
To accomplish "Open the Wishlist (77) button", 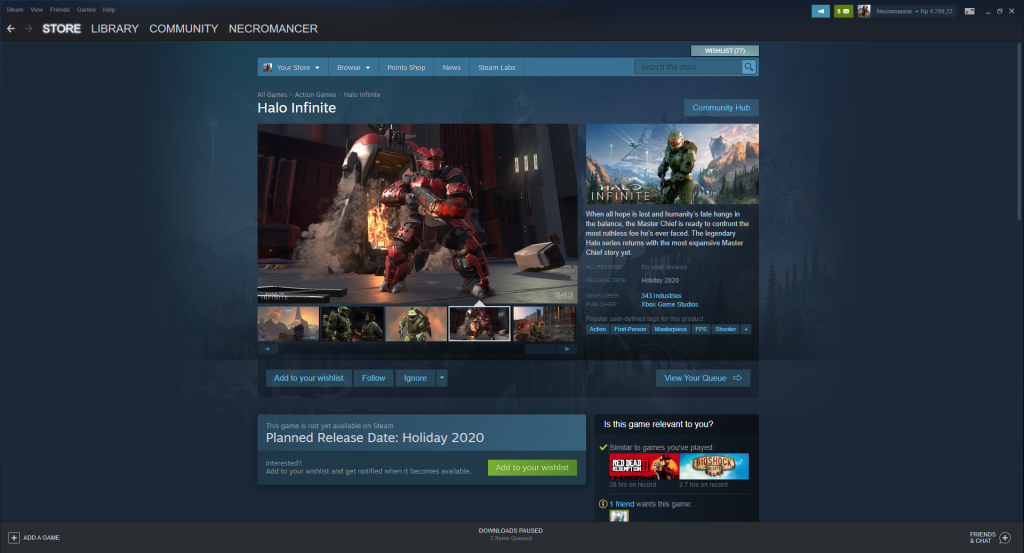I will (725, 50).
